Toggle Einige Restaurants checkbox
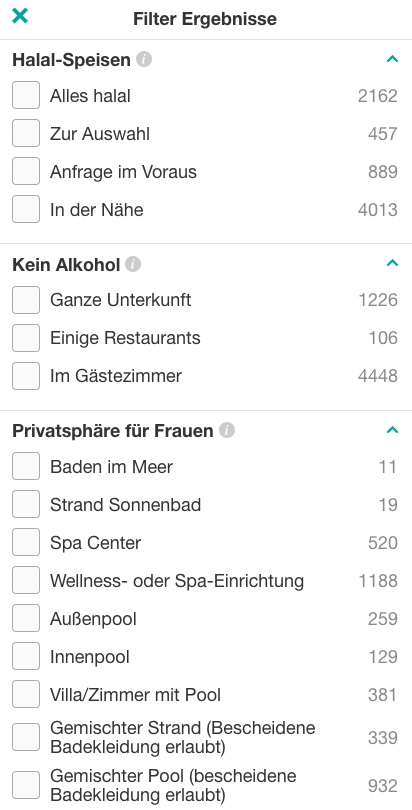This screenshot has width=412, height=810. tap(26, 338)
